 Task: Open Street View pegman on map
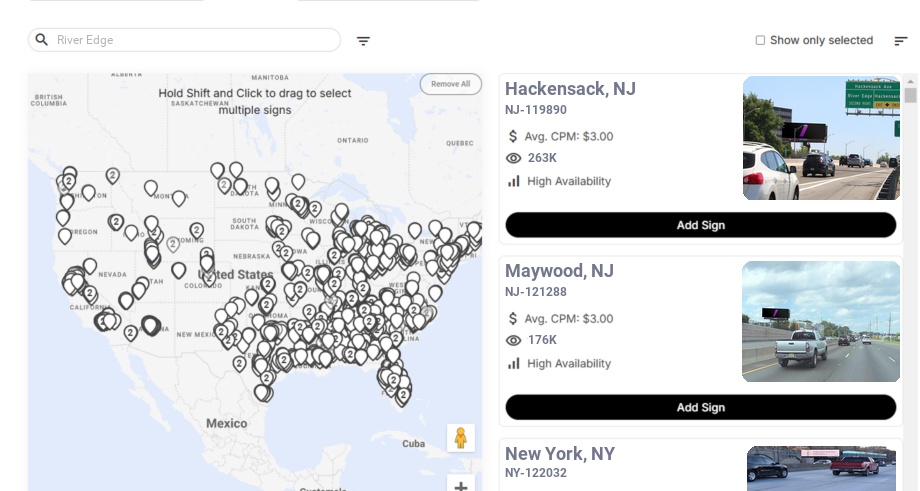[x=460, y=438]
